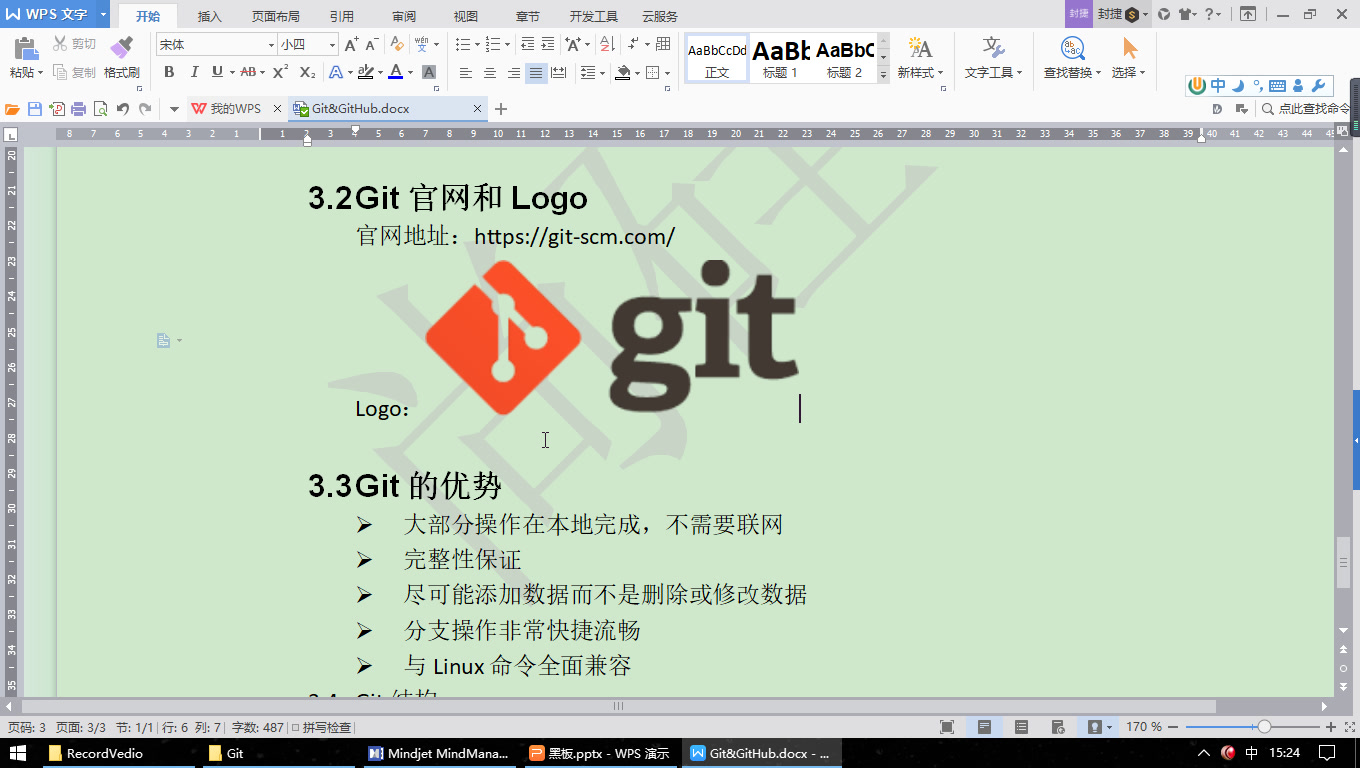The width and height of the screenshot is (1360, 768).
Task: Increase paragraph indent
Action: click(x=548, y=45)
